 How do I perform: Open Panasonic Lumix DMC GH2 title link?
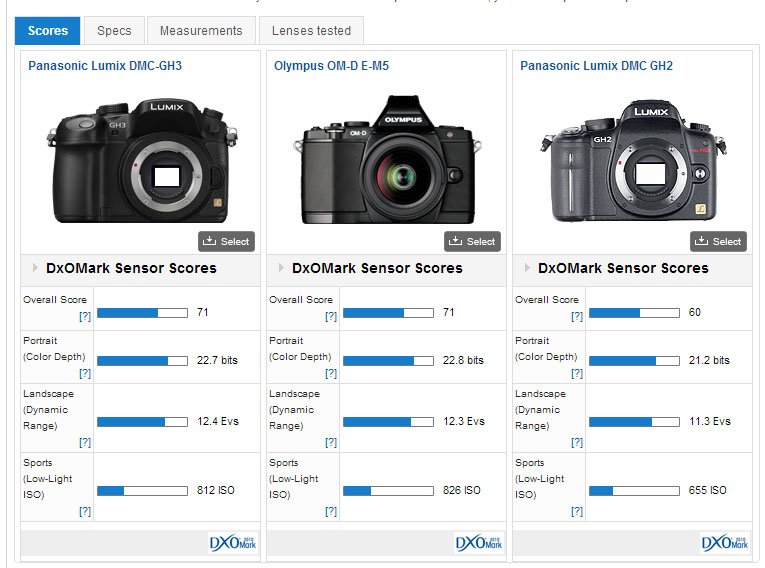pyautogui.click(x=596, y=66)
